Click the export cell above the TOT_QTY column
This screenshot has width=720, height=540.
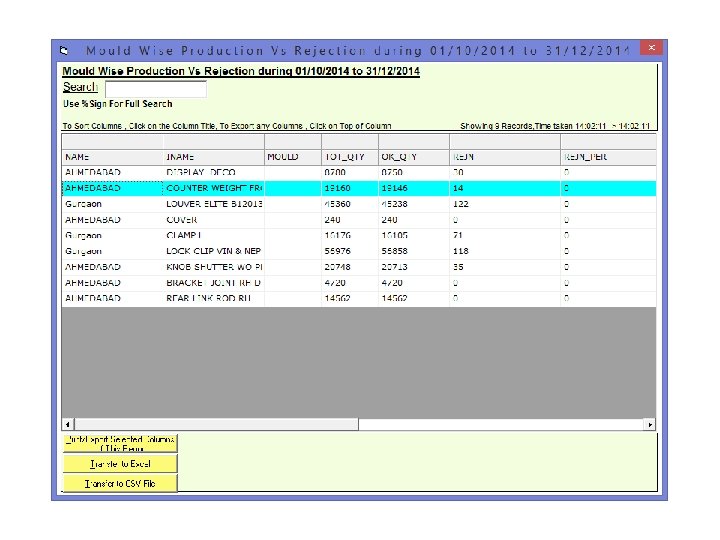pyautogui.click(x=350, y=141)
